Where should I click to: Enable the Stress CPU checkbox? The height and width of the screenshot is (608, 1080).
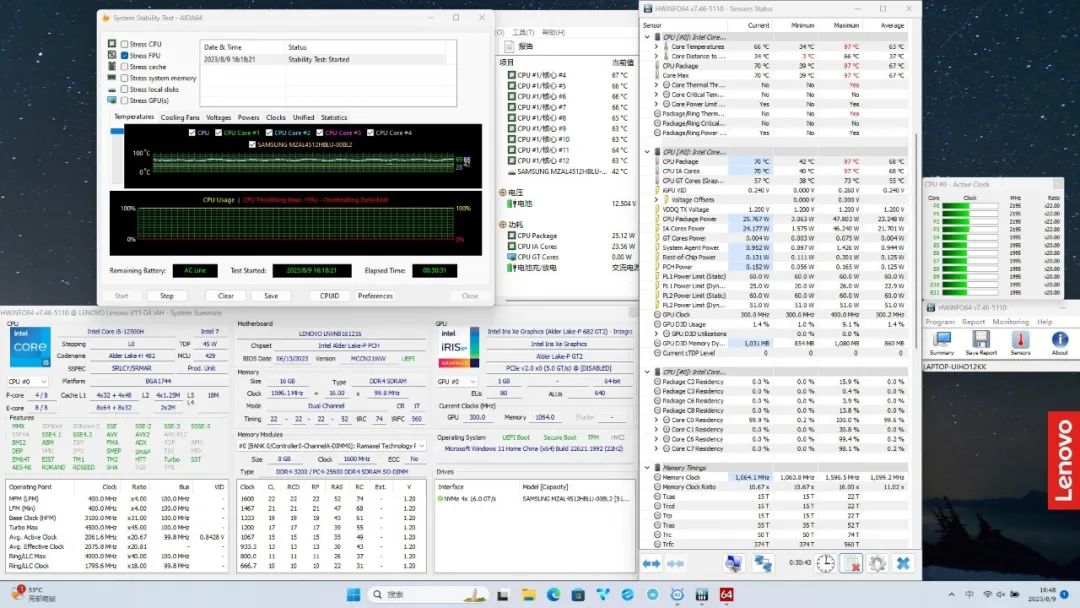point(125,44)
